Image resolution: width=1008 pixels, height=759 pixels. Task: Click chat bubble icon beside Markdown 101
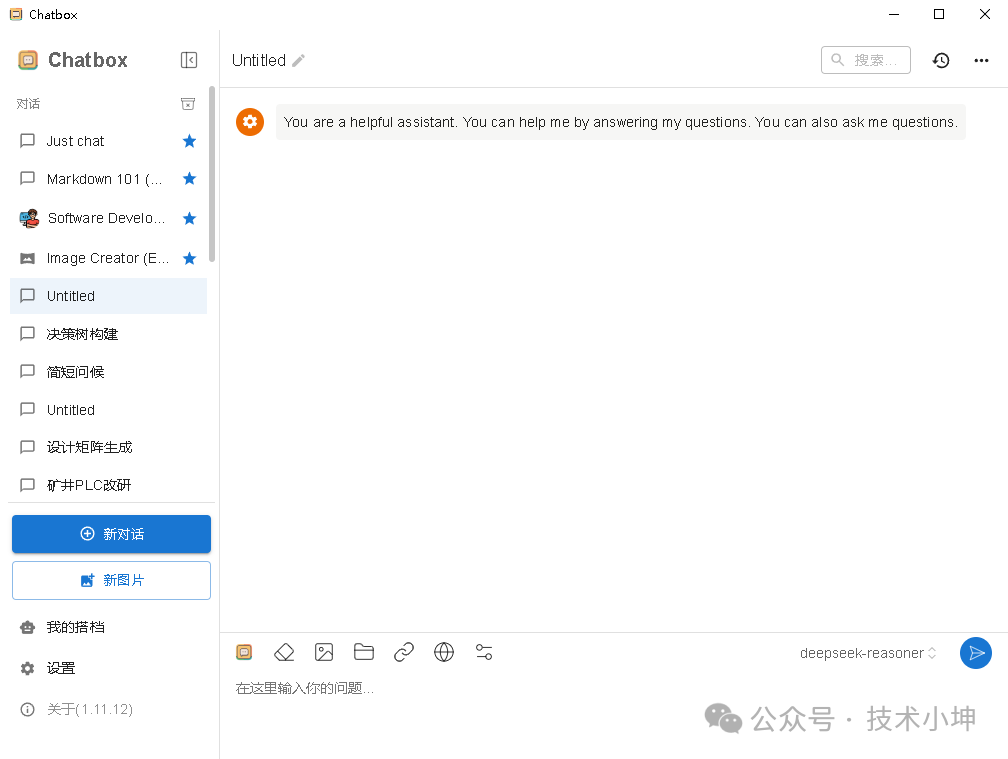pyautogui.click(x=27, y=179)
